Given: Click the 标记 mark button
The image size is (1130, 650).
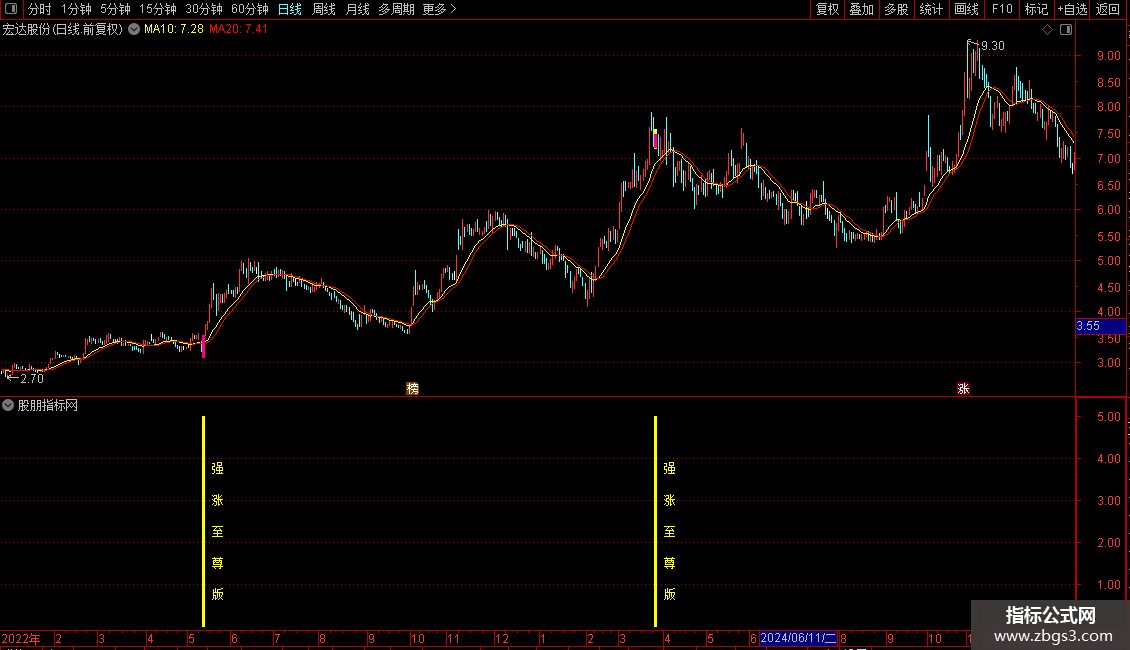Looking at the screenshot, I should click(1036, 9).
